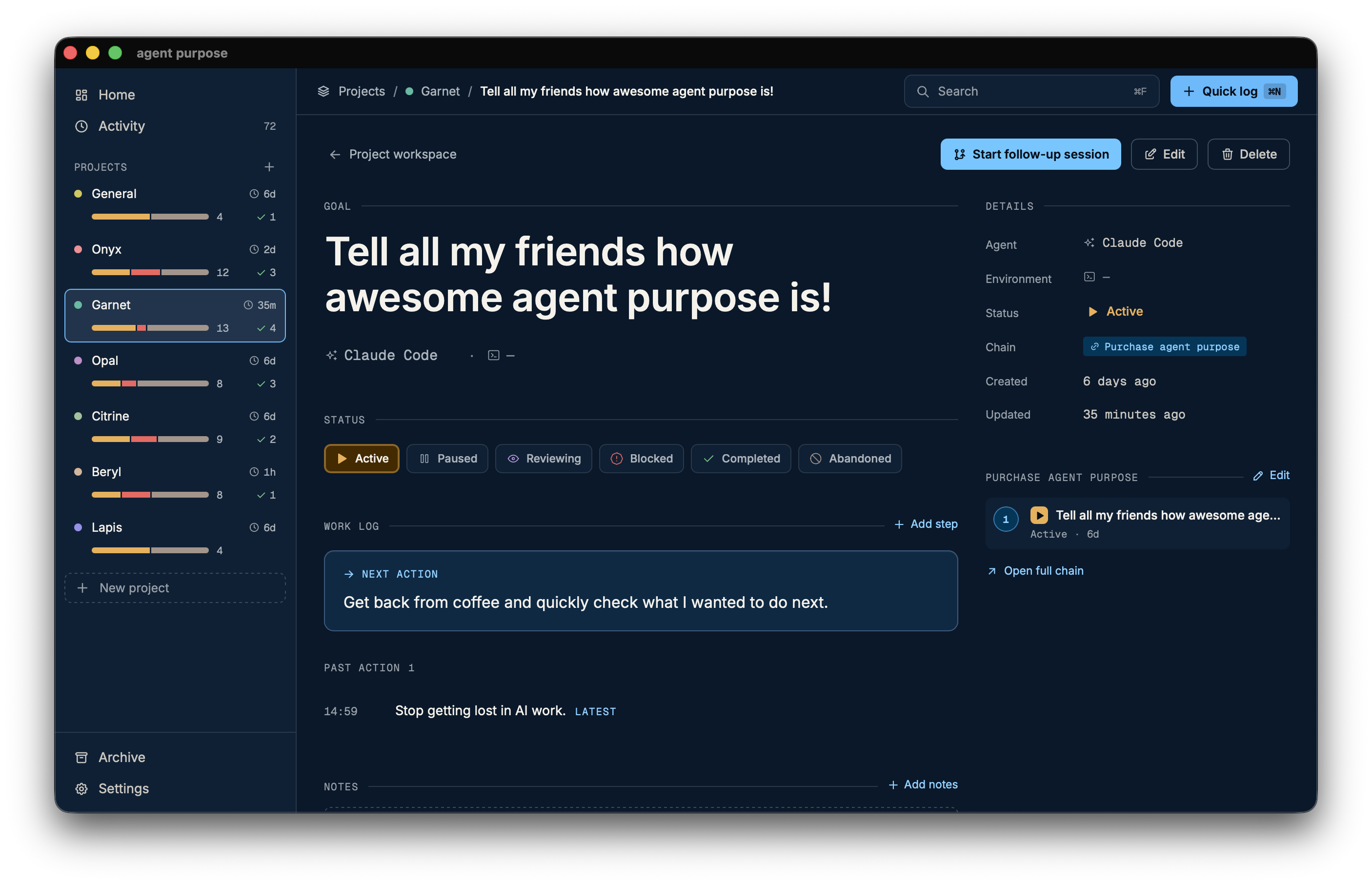Screen dimensions: 1372x885
Task: Set status to Reviewing
Action: [x=544, y=459]
